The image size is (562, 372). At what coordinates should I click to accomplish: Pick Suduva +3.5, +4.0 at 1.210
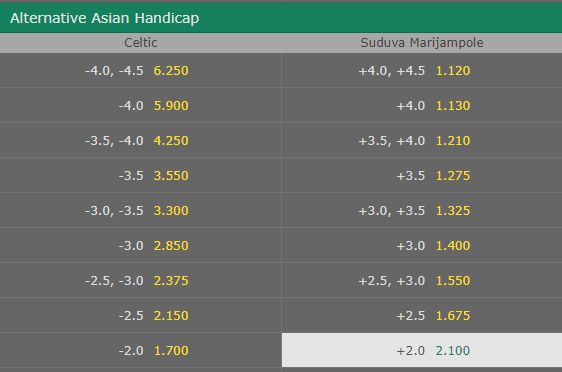pyautogui.click(x=422, y=140)
